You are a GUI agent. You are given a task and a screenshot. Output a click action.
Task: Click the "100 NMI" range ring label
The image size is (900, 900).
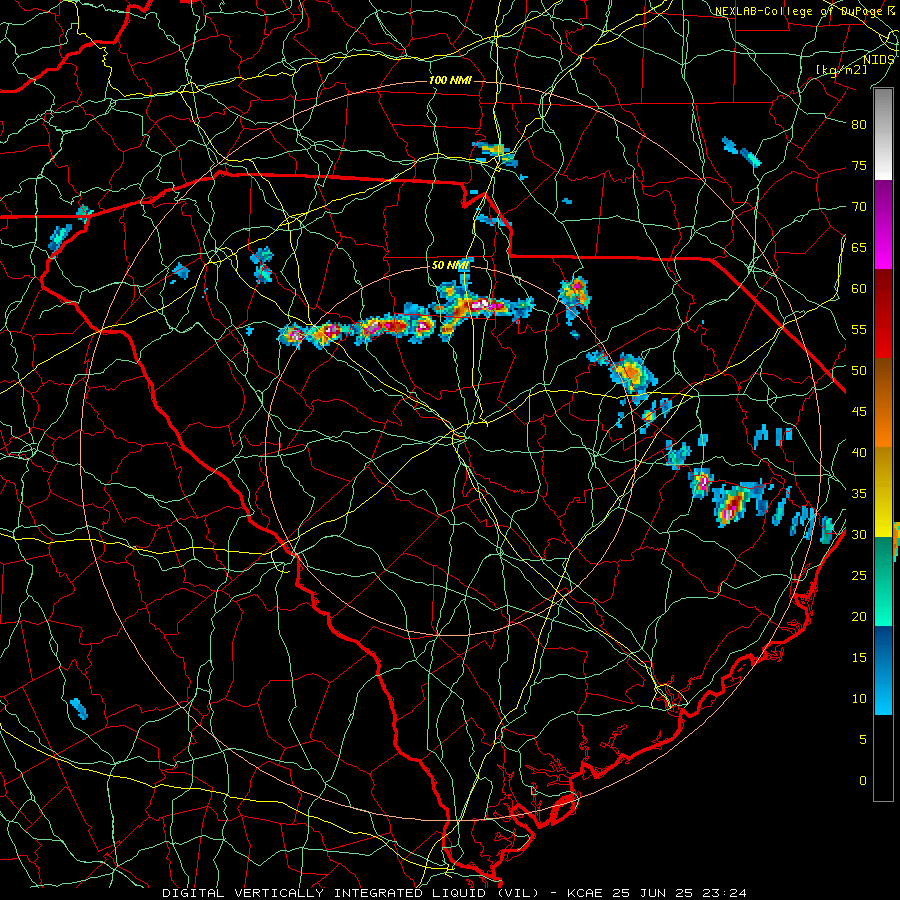click(x=450, y=80)
